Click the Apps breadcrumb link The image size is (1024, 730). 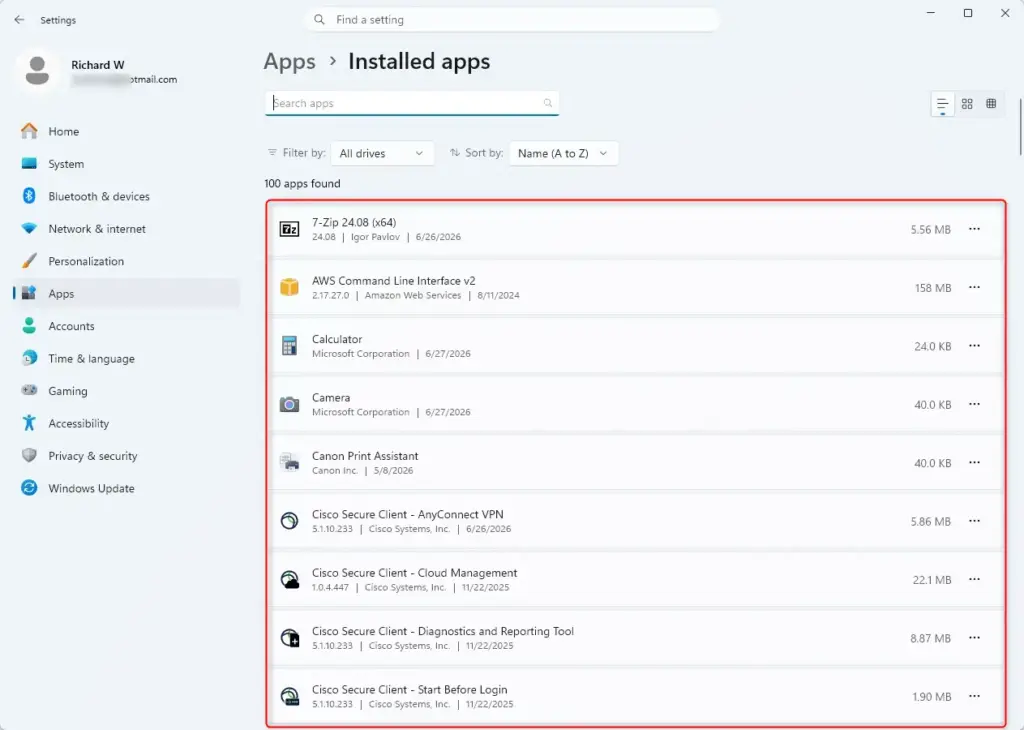[289, 61]
